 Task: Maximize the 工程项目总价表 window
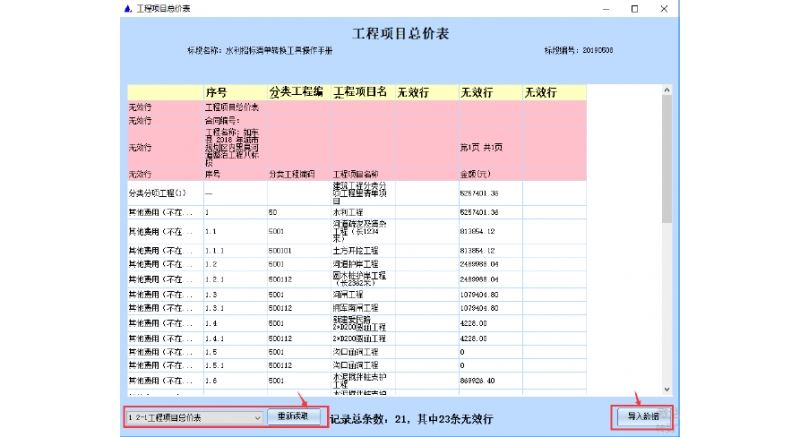635,9
